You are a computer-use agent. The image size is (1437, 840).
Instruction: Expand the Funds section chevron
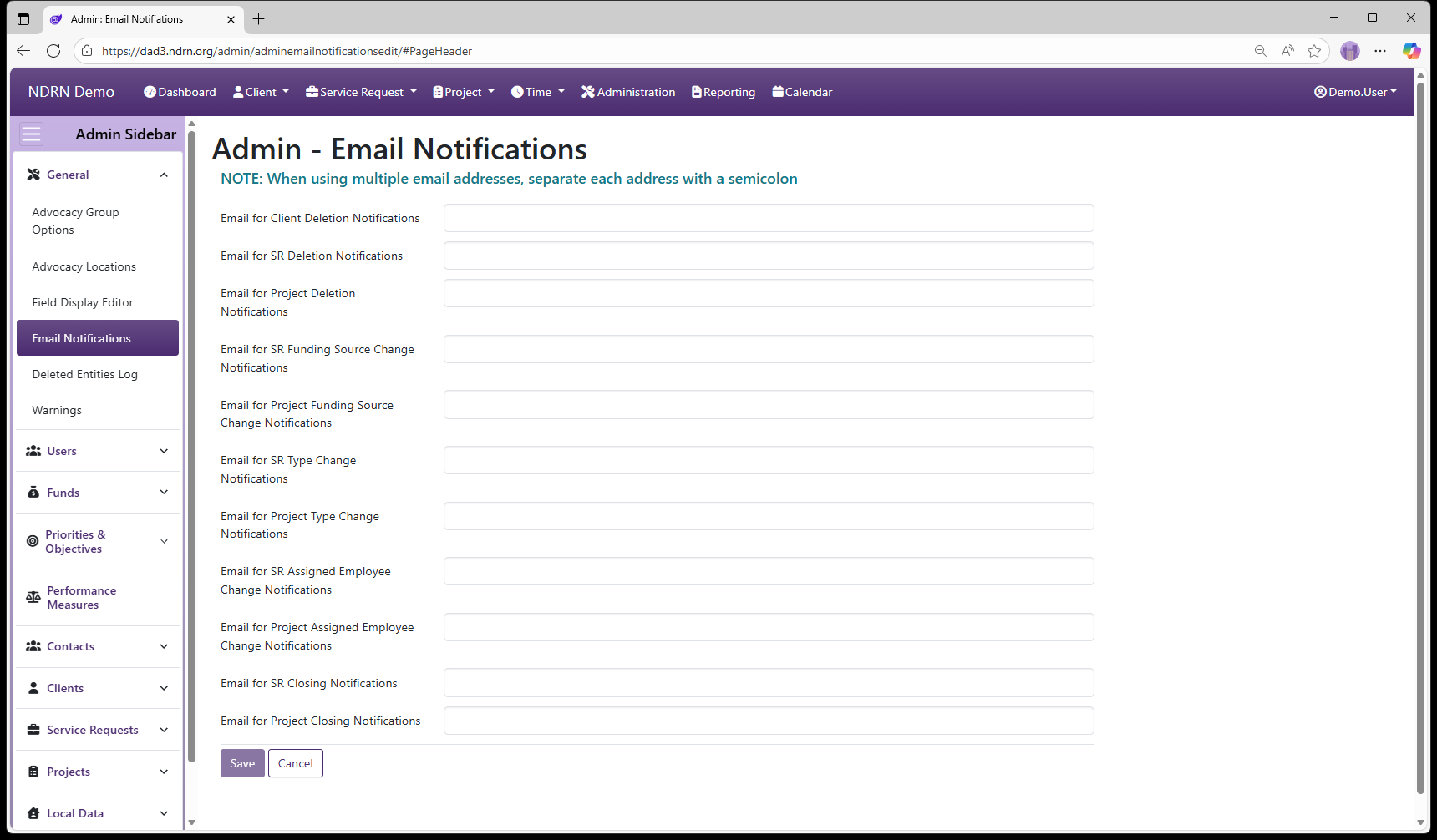[x=164, y=493]
